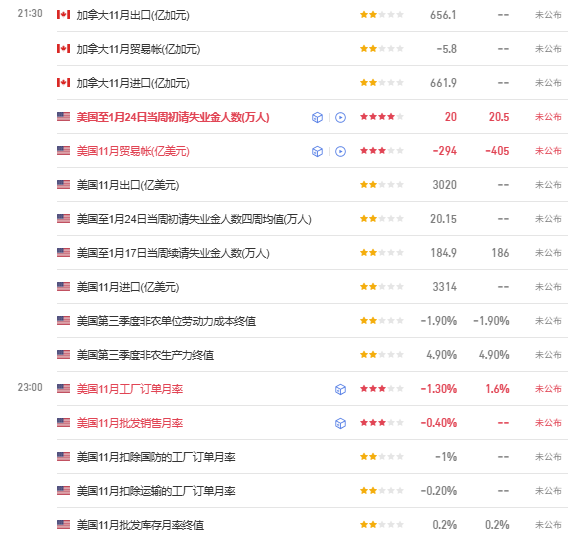Click previous value 661.9

pyautogui.click(x=443, y=83)
